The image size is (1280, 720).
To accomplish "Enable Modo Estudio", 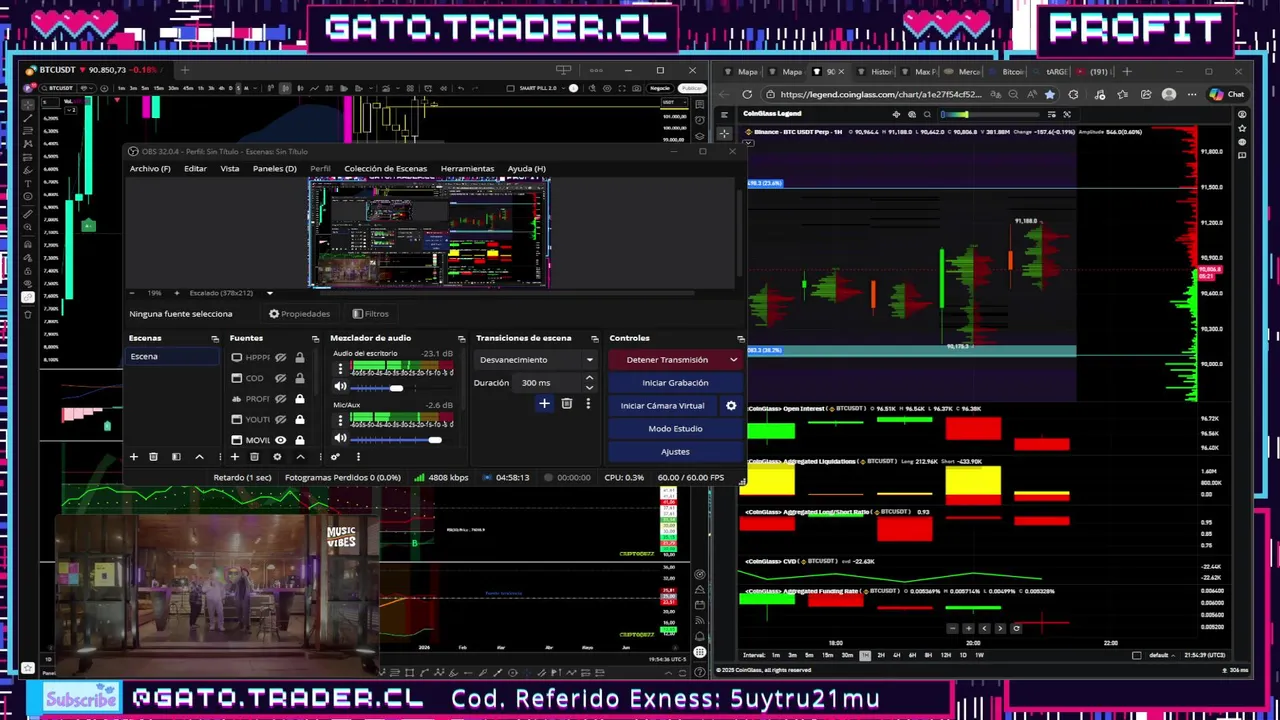I will 675,429.
